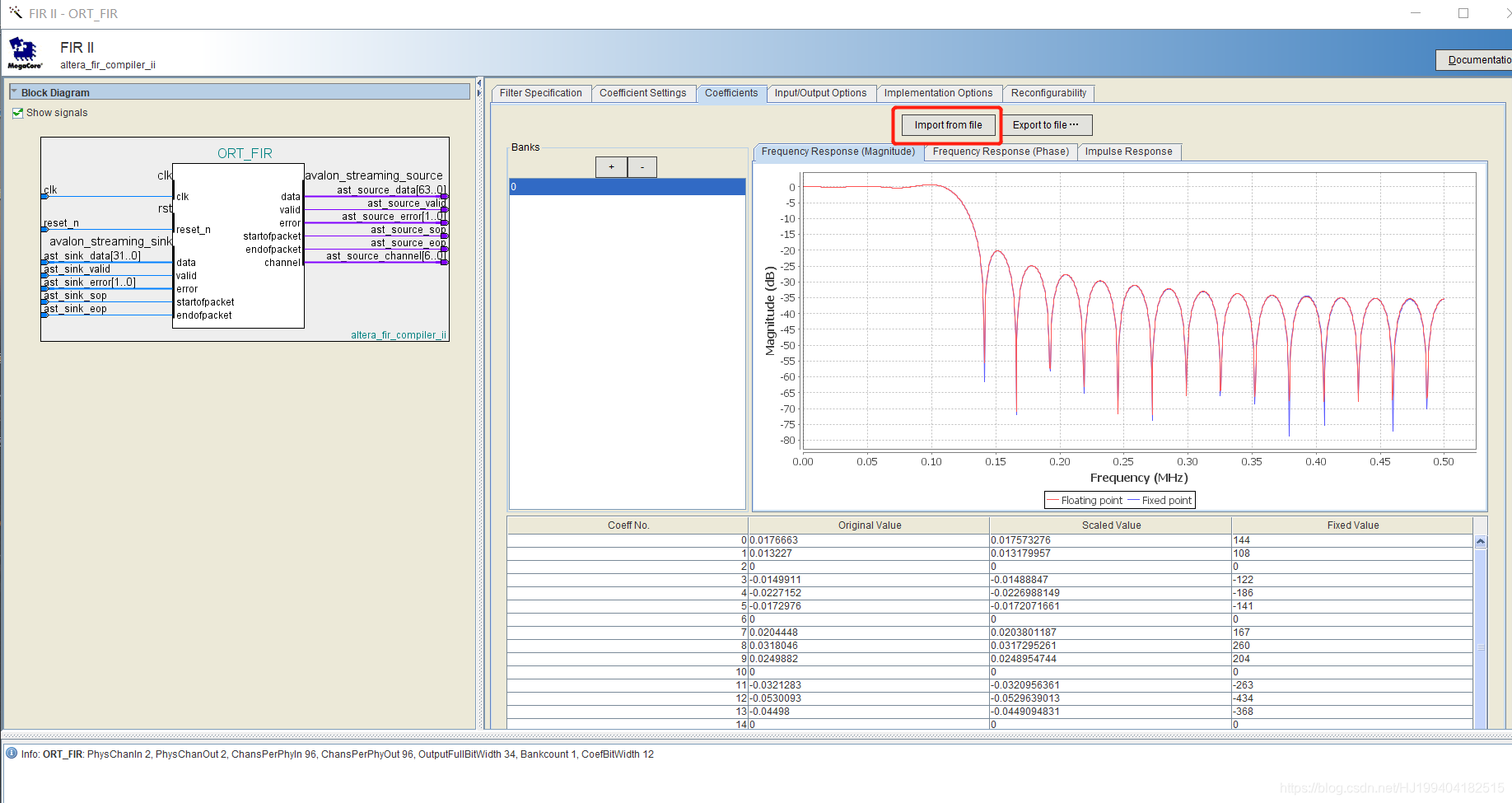Select fixed value cell 260
Screen dimensions: 1512x803
[1352, 646]
